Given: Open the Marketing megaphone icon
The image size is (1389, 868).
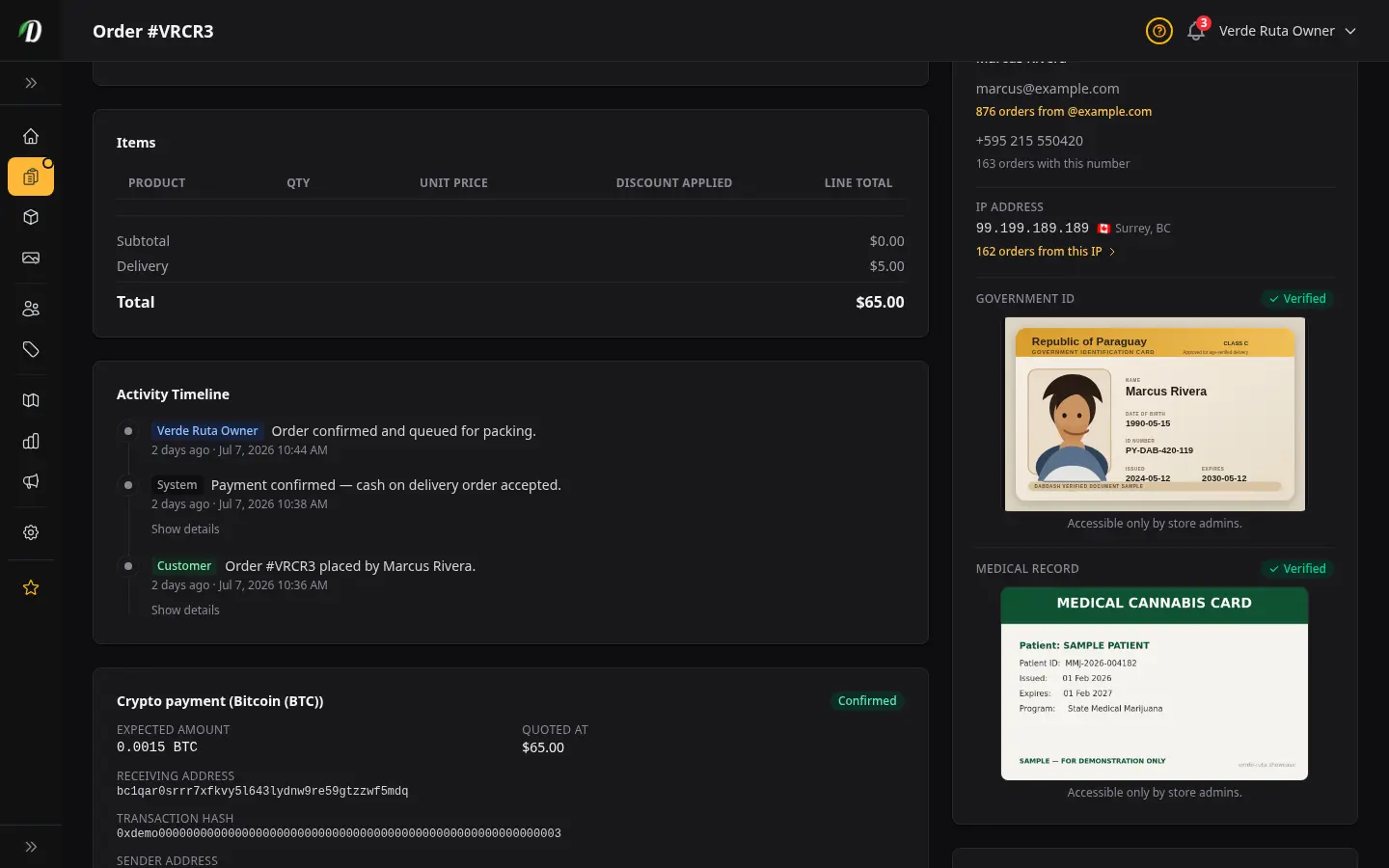Looking at the screenshot, I should (x=31, y=481).
